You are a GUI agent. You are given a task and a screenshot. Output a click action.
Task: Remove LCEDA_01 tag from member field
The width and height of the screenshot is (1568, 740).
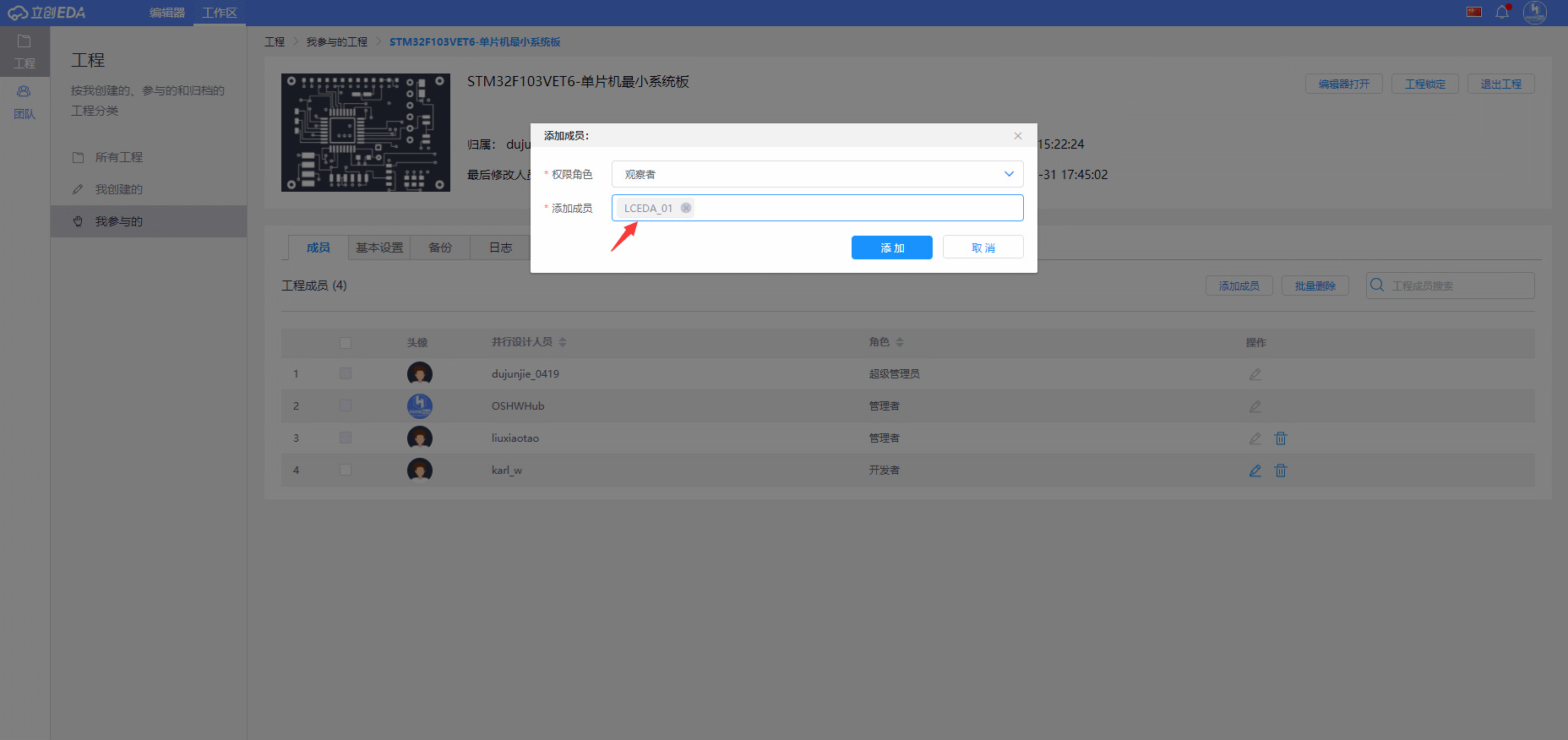686,208
